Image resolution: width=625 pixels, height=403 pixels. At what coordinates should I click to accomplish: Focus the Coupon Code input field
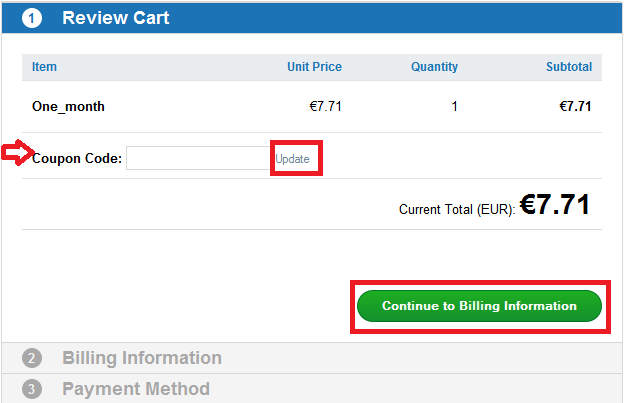tap(198, 158)
